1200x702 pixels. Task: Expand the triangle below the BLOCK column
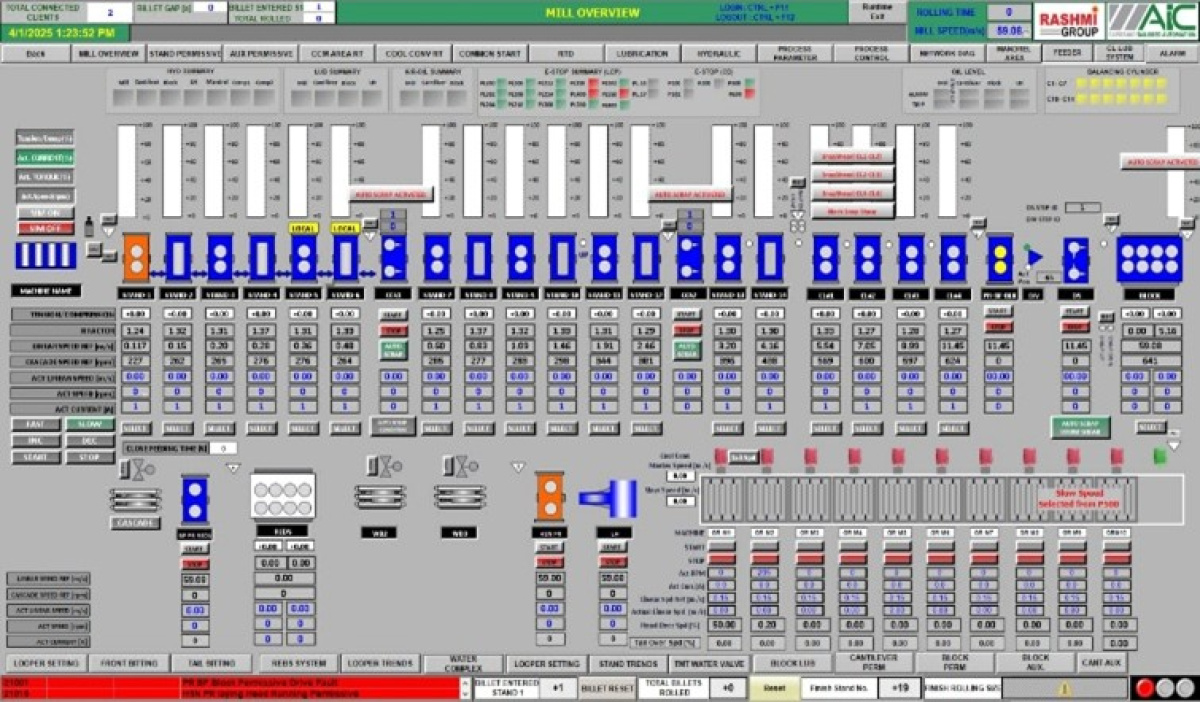[x=1174, y=445]
